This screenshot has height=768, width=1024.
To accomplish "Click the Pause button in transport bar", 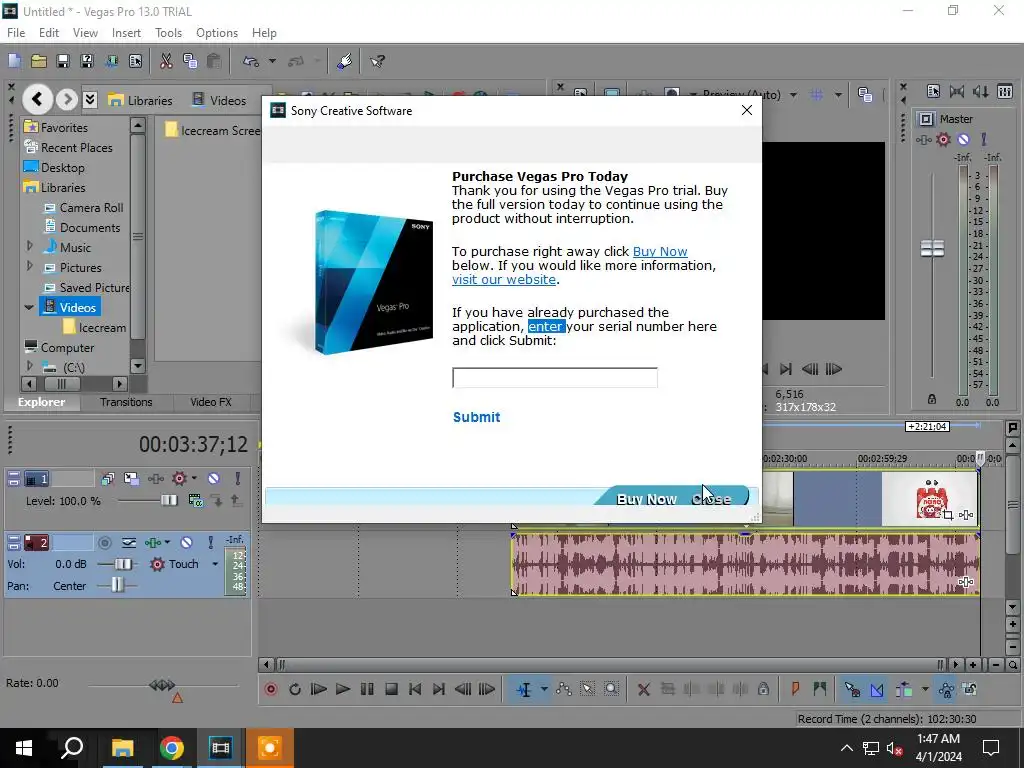I will pos(367,689).
